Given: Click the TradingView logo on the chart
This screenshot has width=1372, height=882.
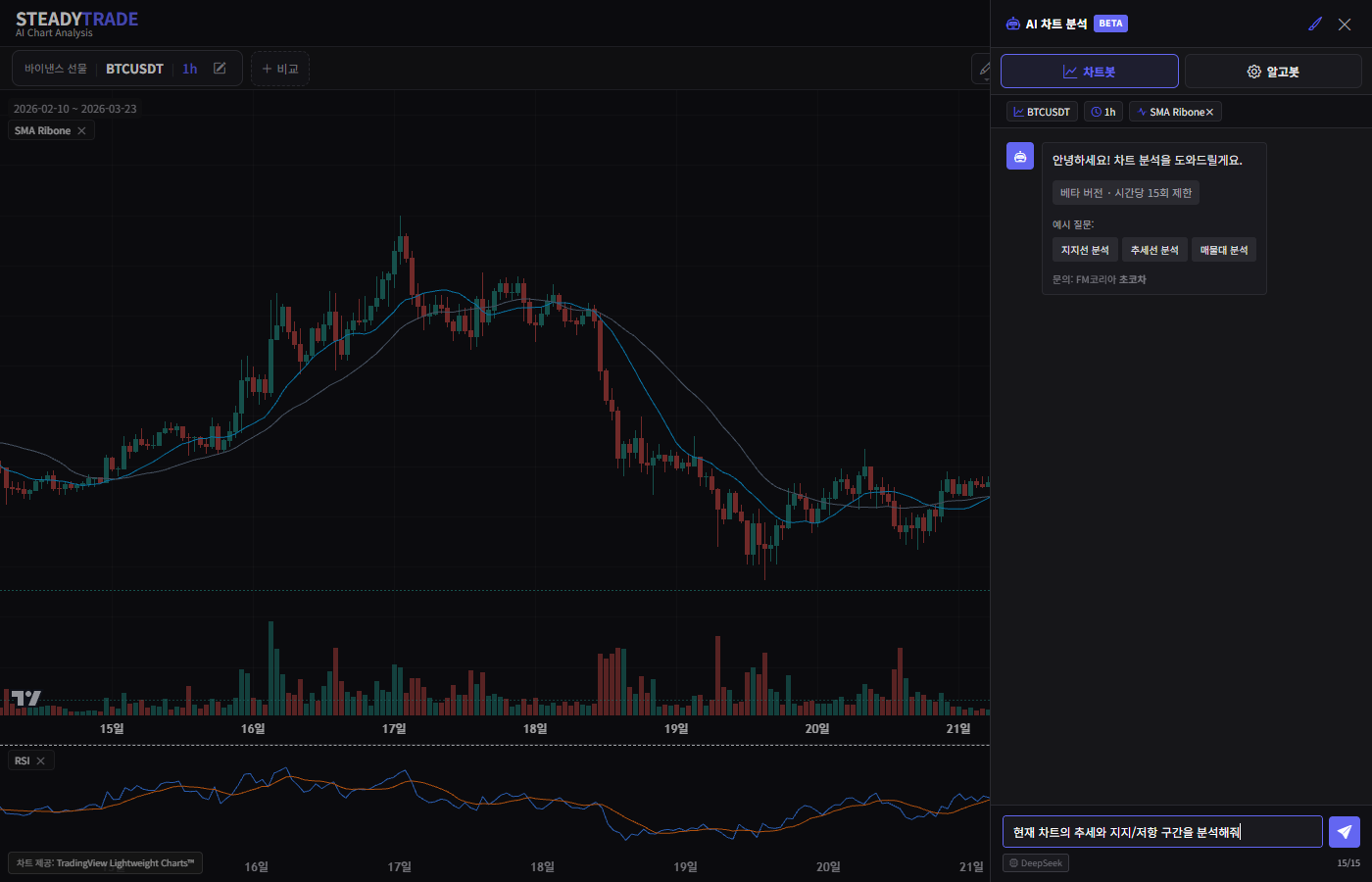Looking at the screenshot, I should click(x=26, y=698).
